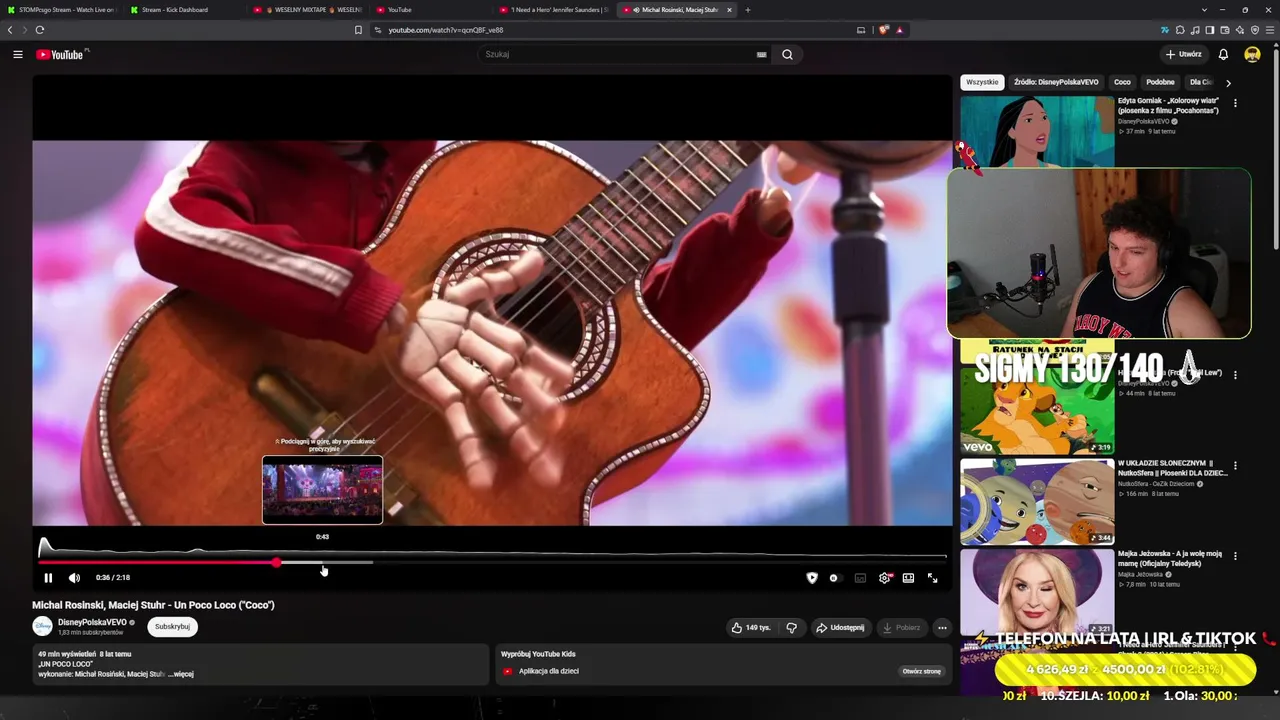The height and width of the screenshot is (720, 1280).
Task: Share the video via Udostępnij
Action: [x=840, y=627]
